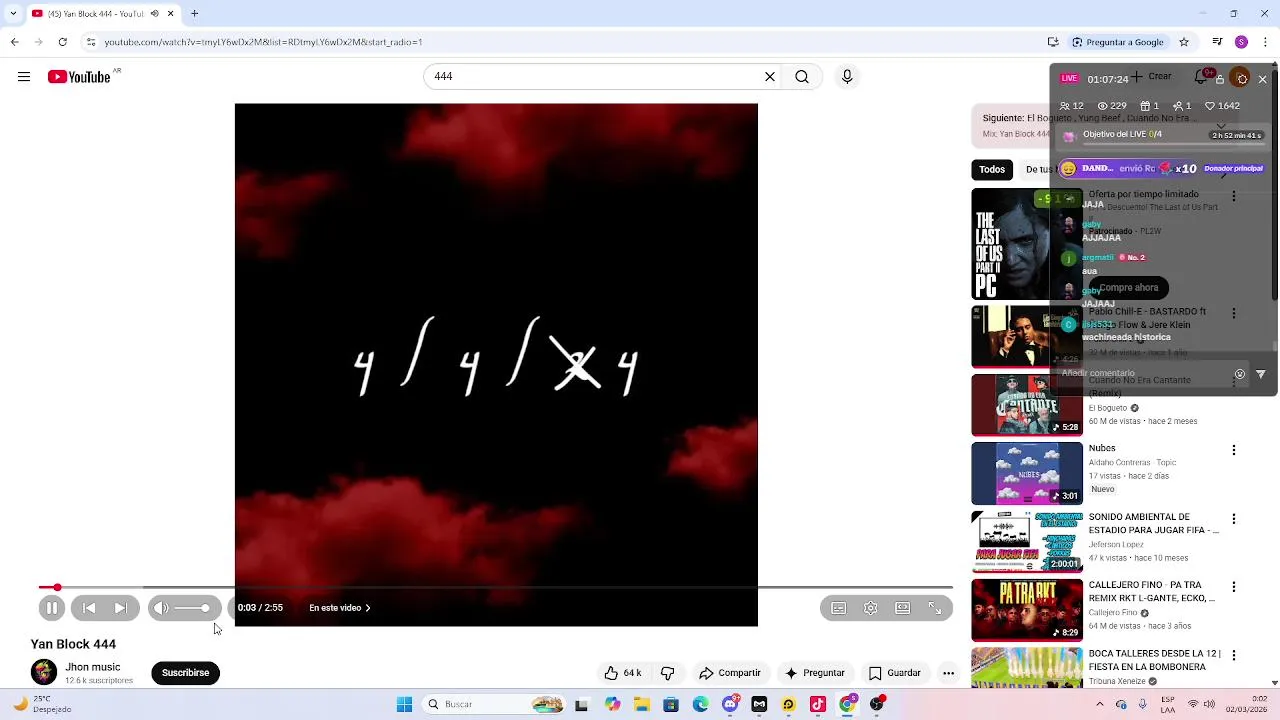Start voice search with the microphone
Image resolution: width=1280 pixels, height=720 pixels.
coord(847,77)
